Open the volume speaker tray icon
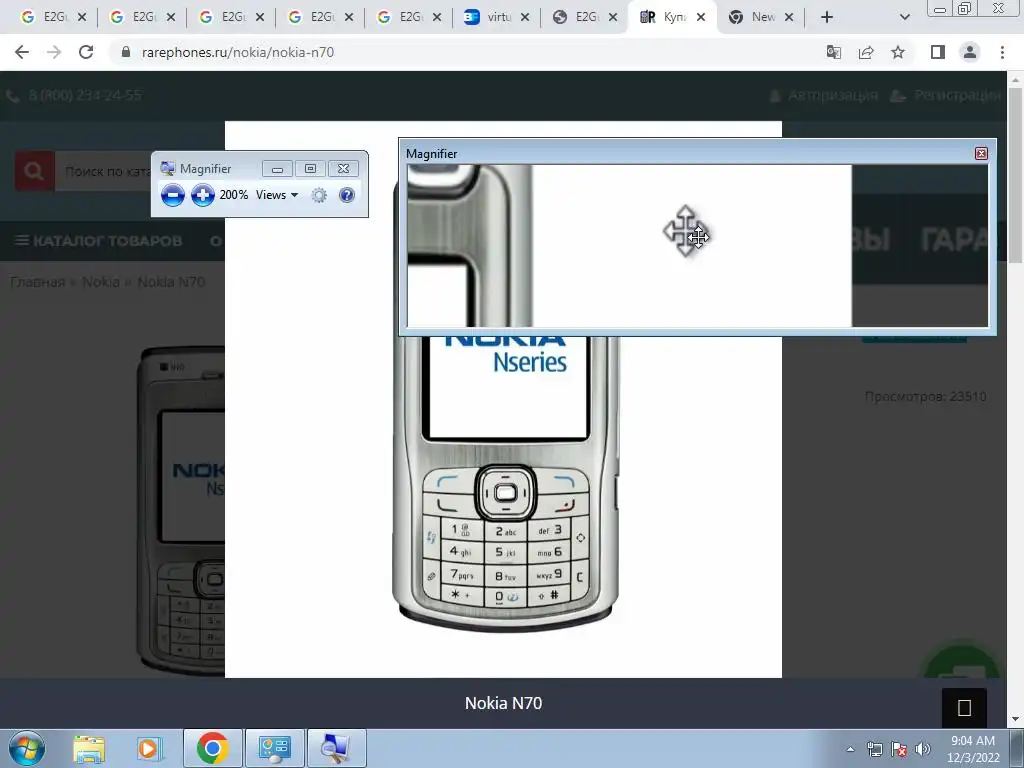Image resolution: width=1024 pixels, height=768 pixels. pyautogui.click(x=923, y=749)
